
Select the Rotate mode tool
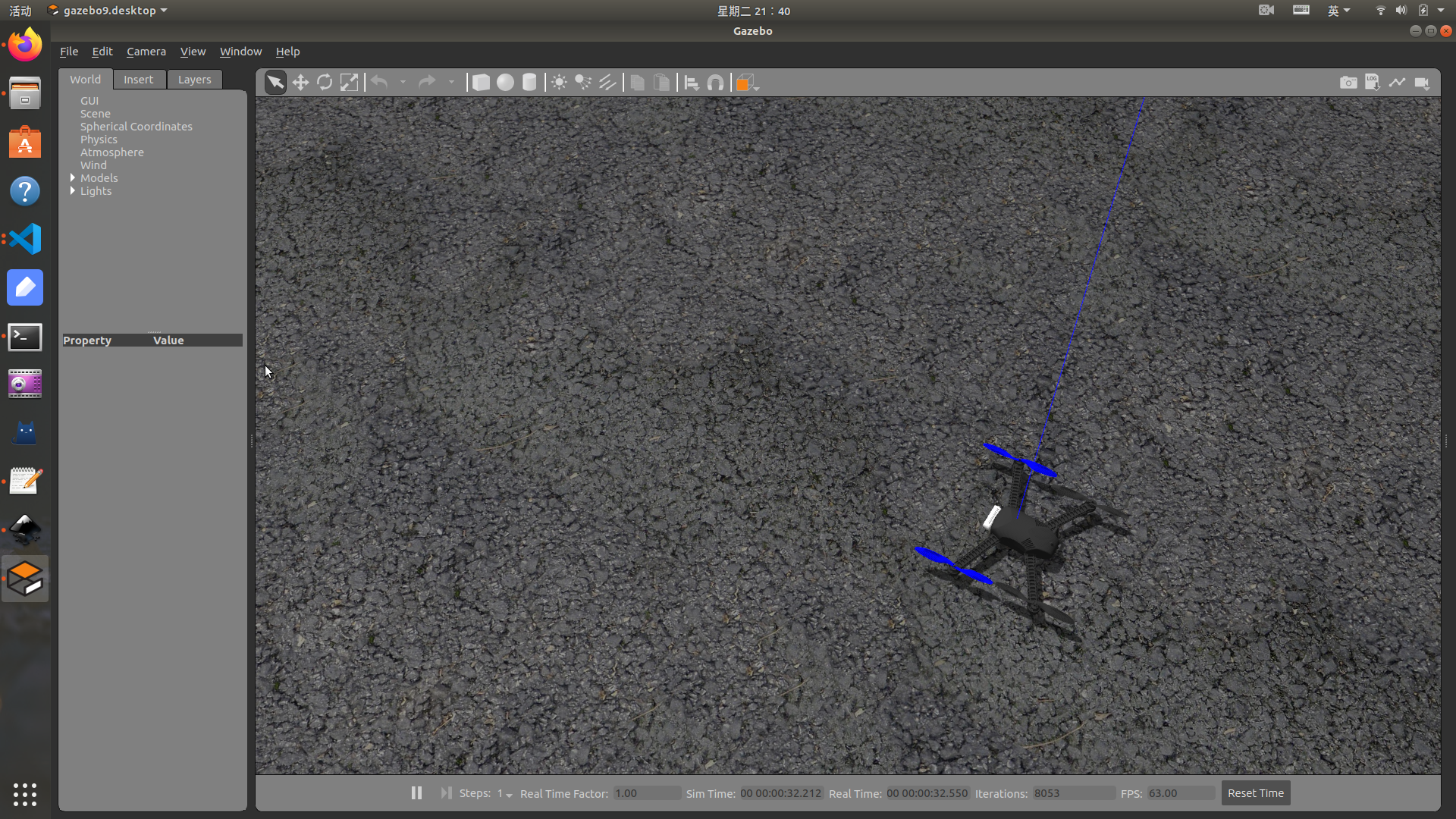(325, 83)
